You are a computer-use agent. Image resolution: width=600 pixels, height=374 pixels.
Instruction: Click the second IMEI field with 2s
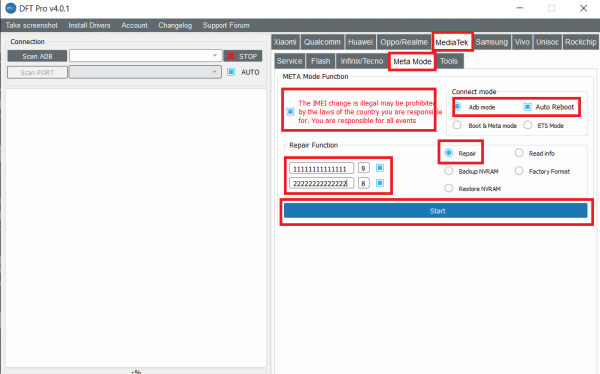321,183
